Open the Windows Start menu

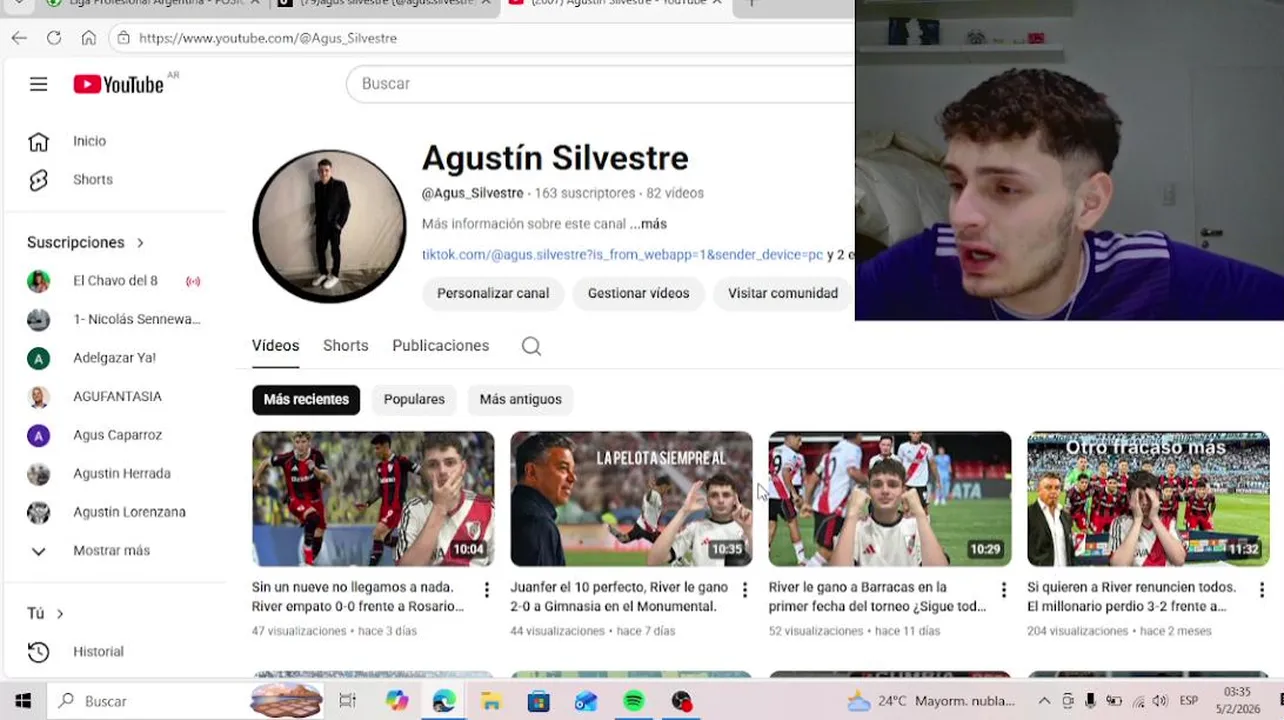pyautogui.click(x=23, y=701)
